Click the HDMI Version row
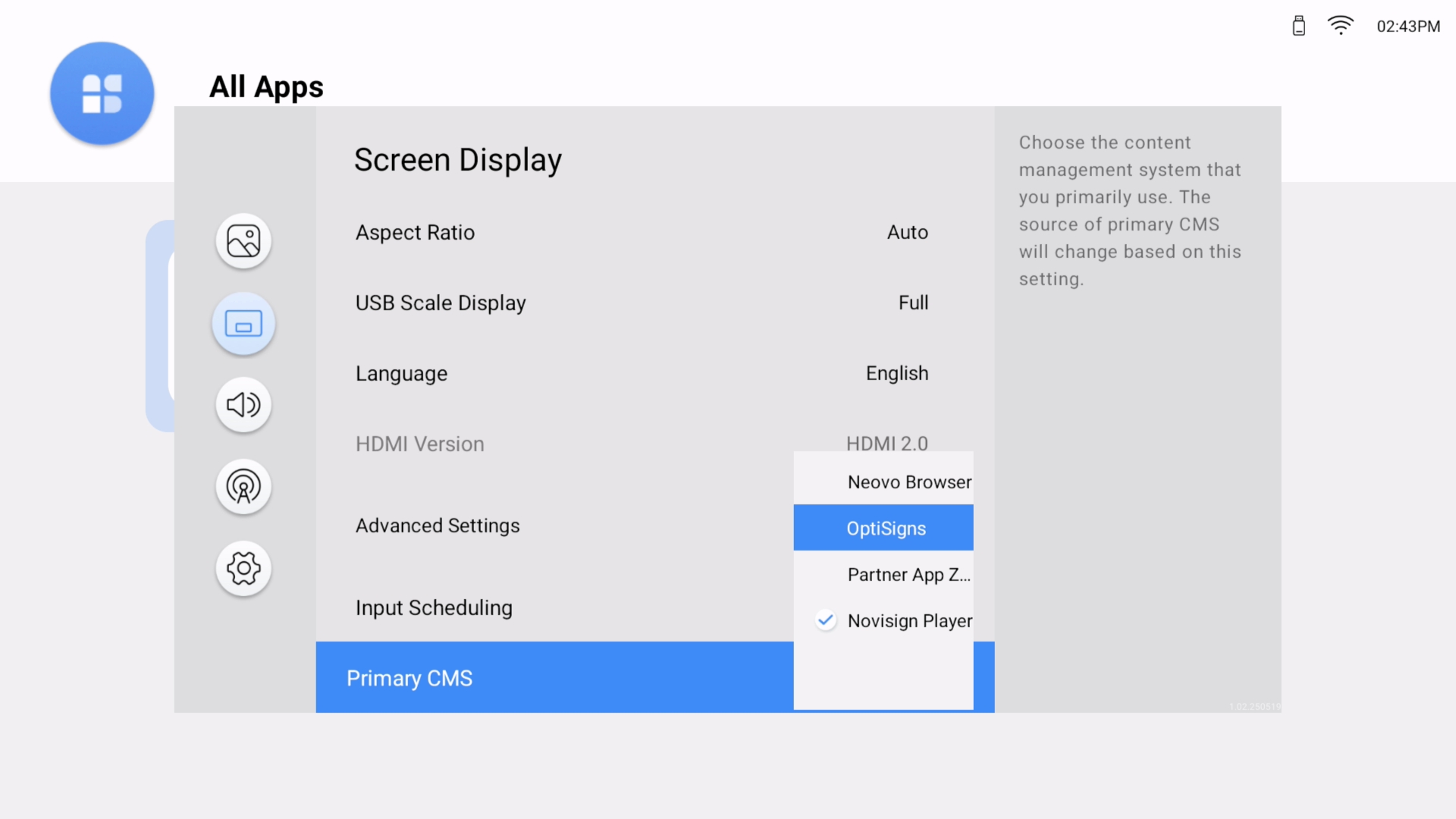The width and height of the screenshot is (1456, 819). pos(419,444)
